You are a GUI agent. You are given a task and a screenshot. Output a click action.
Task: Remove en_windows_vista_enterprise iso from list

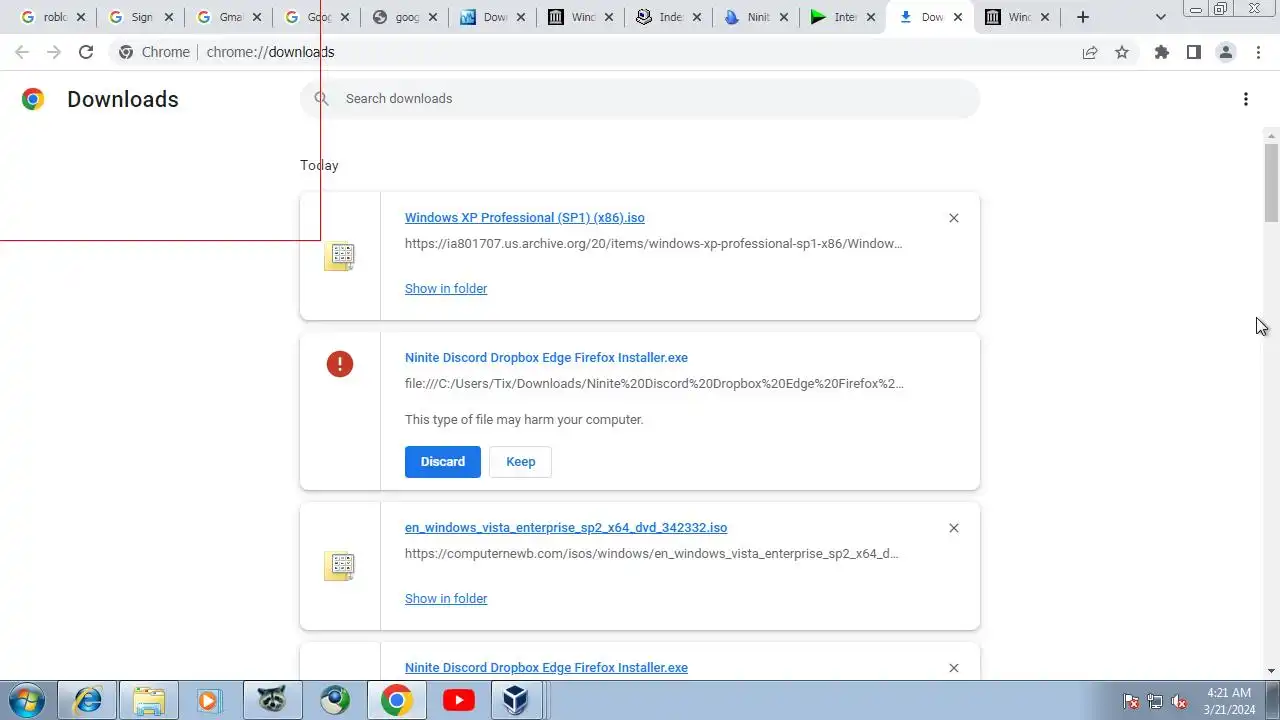pos(953,528)
